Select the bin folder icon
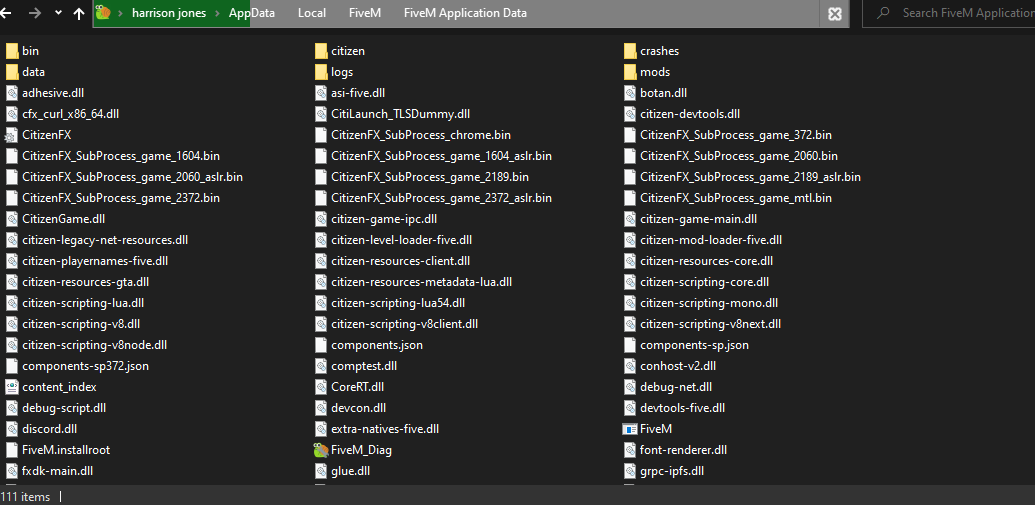 (12, 51)
